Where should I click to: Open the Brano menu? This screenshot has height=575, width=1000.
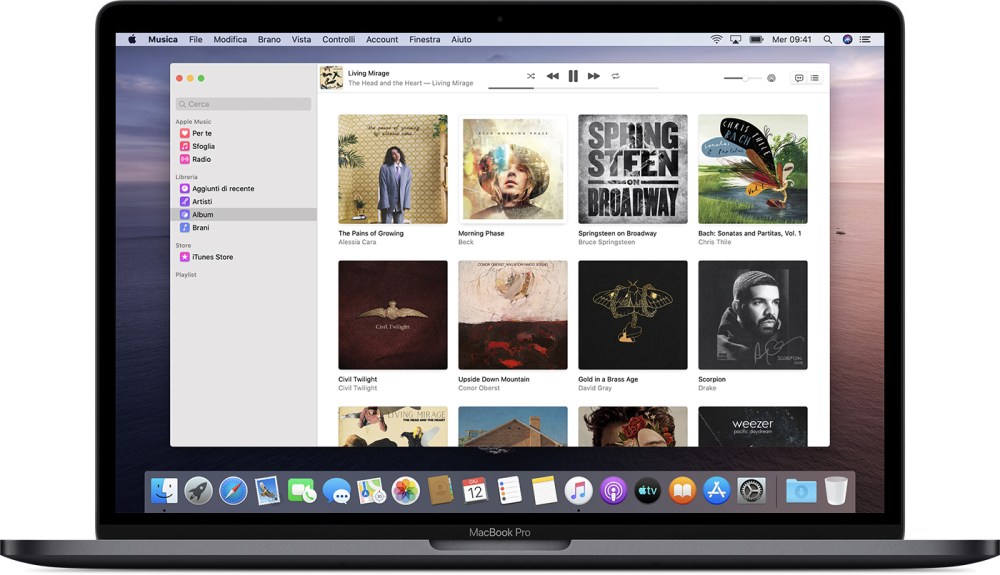click(x=269, y=40)
